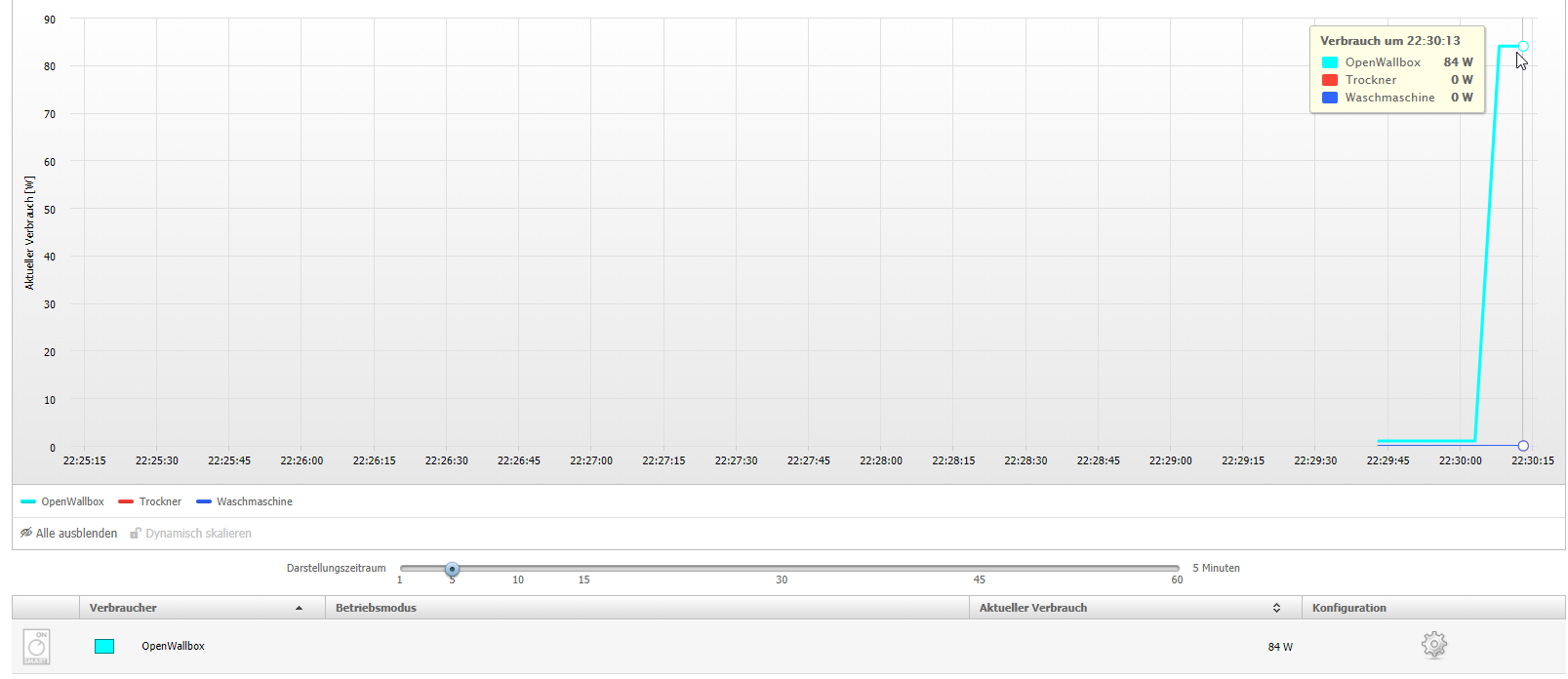Click the Waschmaschine data point at 0 W
1568x679 pixels.
[x=1523, y=446]
